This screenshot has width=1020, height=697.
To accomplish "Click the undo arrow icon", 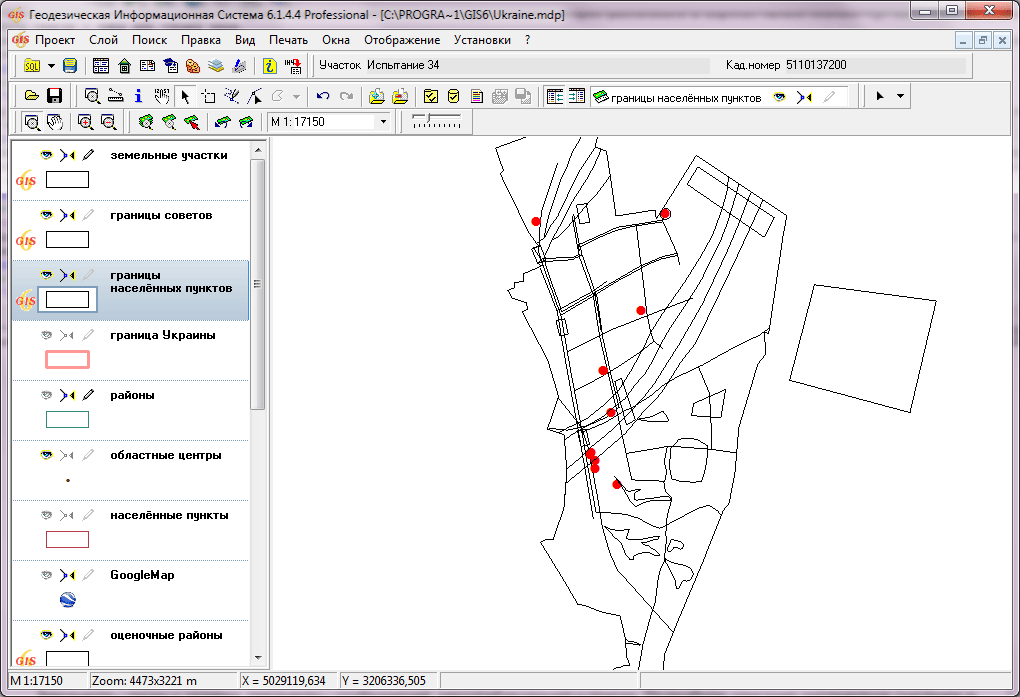I will pyautogui.click(x=322, y=96).
